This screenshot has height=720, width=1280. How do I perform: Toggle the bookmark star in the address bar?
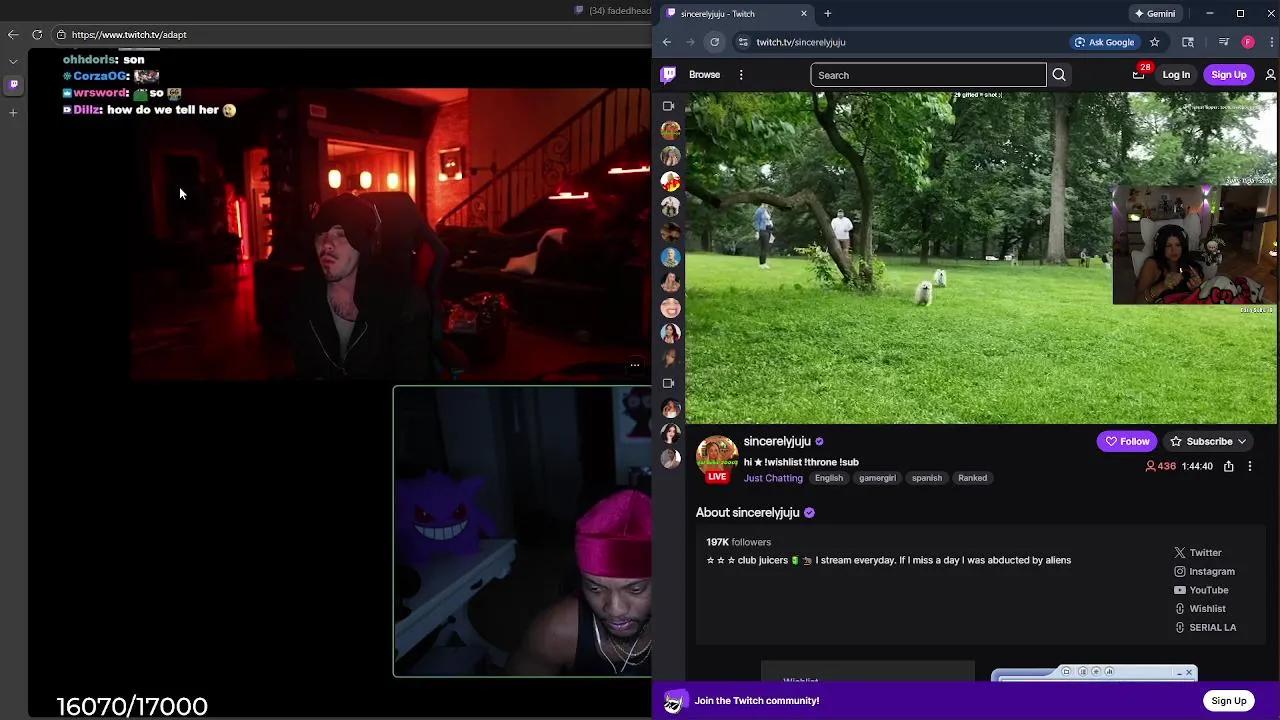coord(1155,42)
